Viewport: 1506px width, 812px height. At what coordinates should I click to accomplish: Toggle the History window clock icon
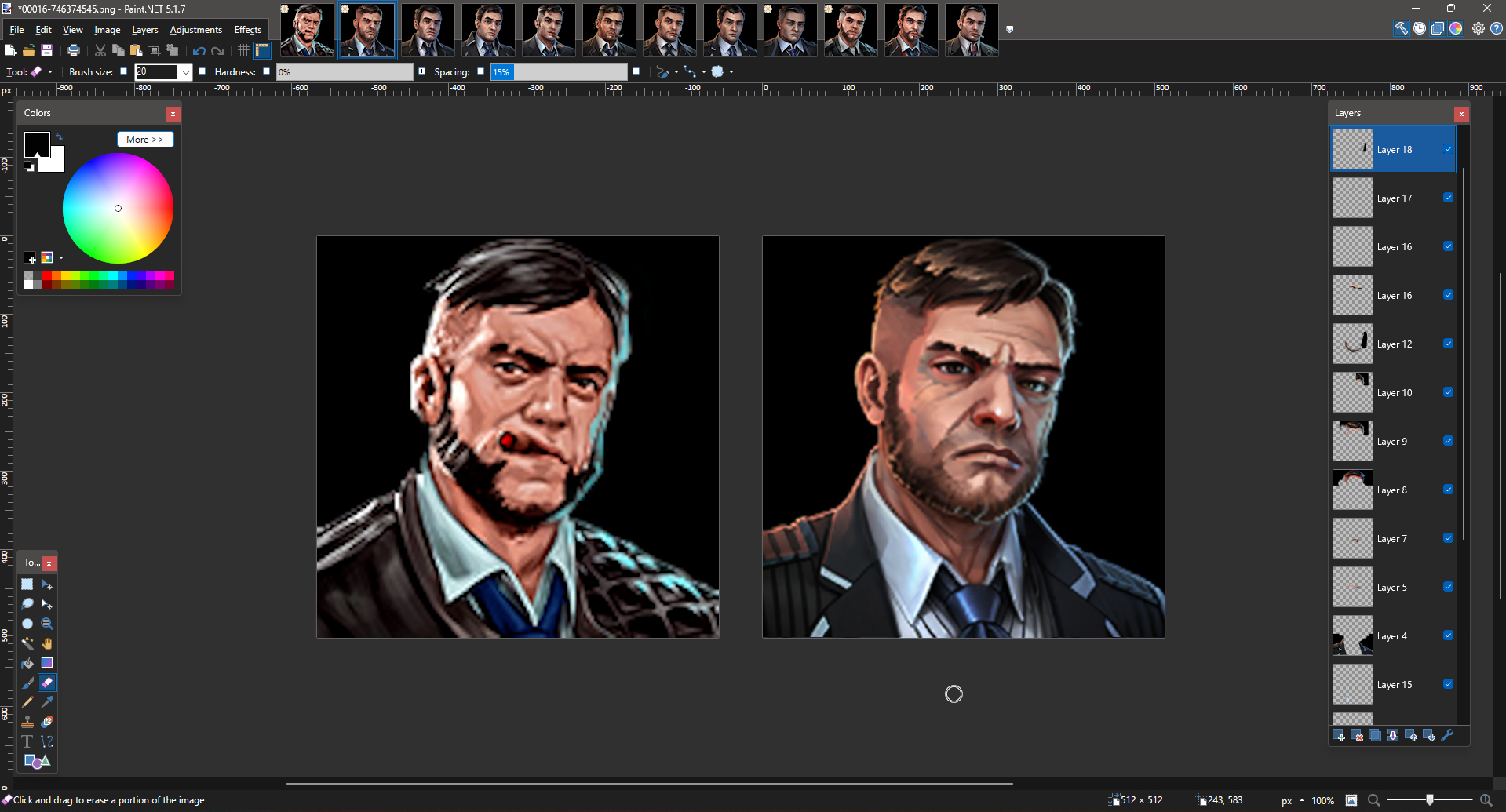(1420, 28)
